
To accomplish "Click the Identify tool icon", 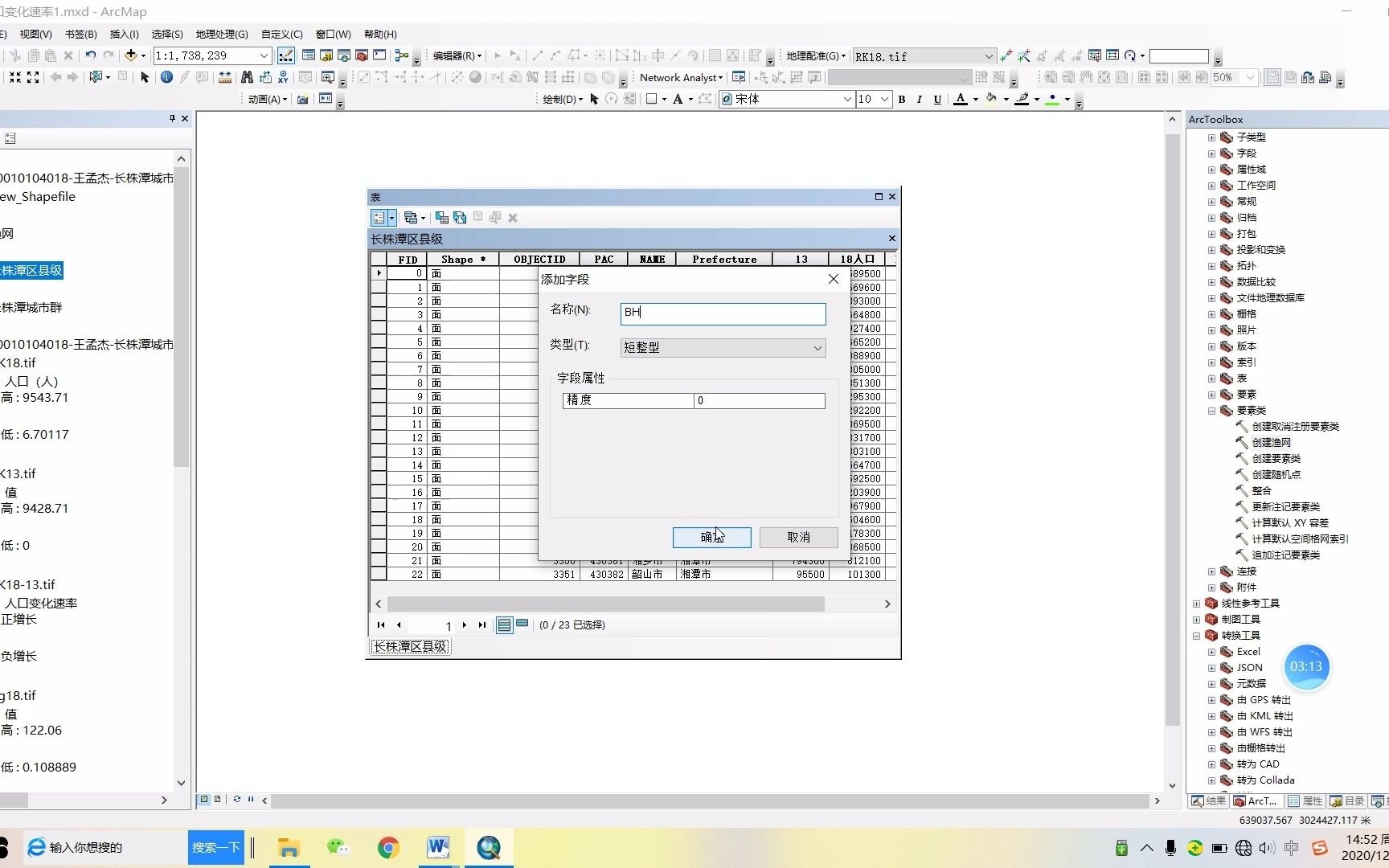I will tap(166, 77).
